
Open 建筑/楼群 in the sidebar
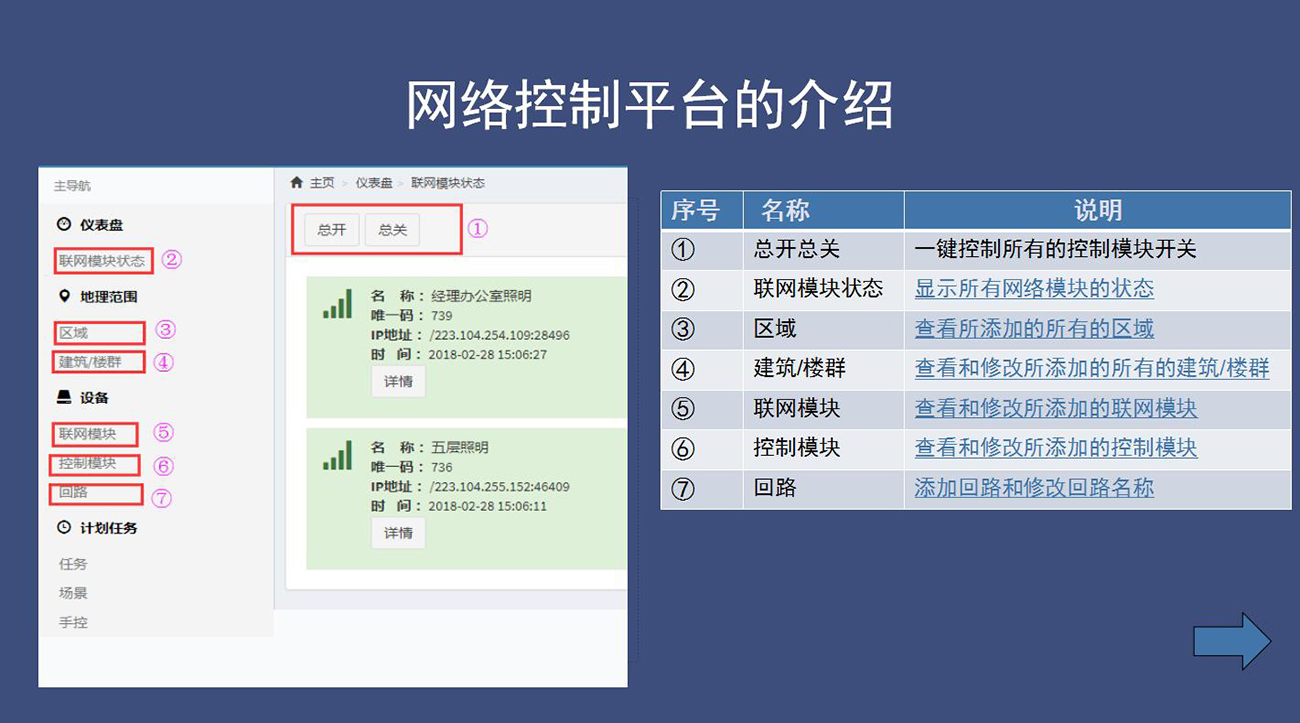coord(88,361)
